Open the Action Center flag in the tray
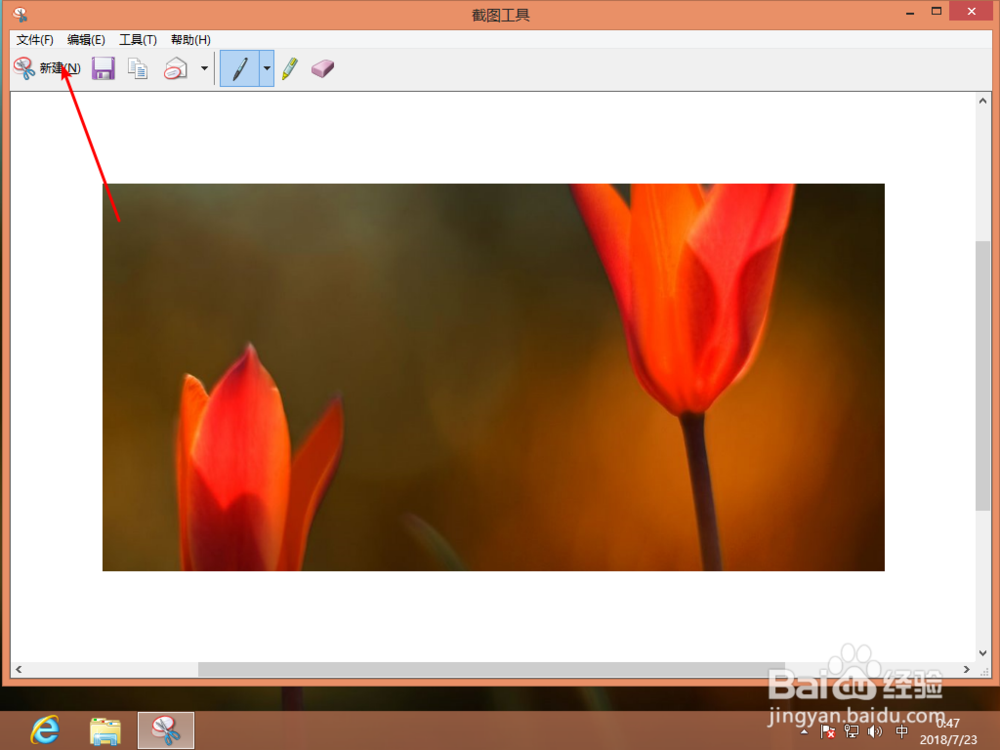This screenshot has height=750, width=1000. [x=827, y=731]
